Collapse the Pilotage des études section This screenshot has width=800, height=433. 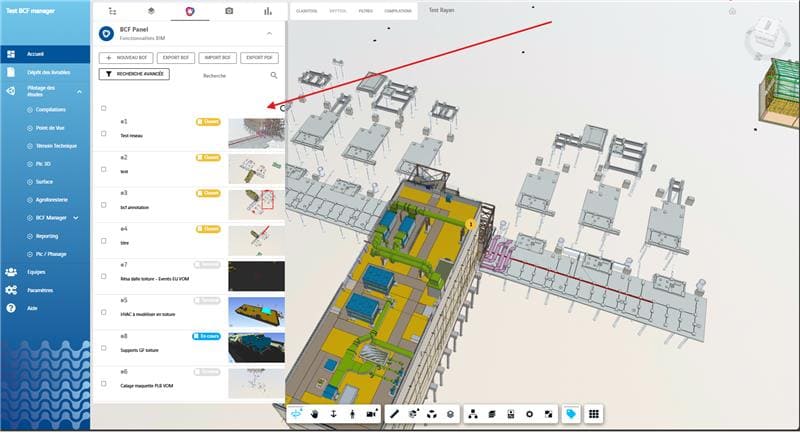pyautogui.click(x=83, y=91)
